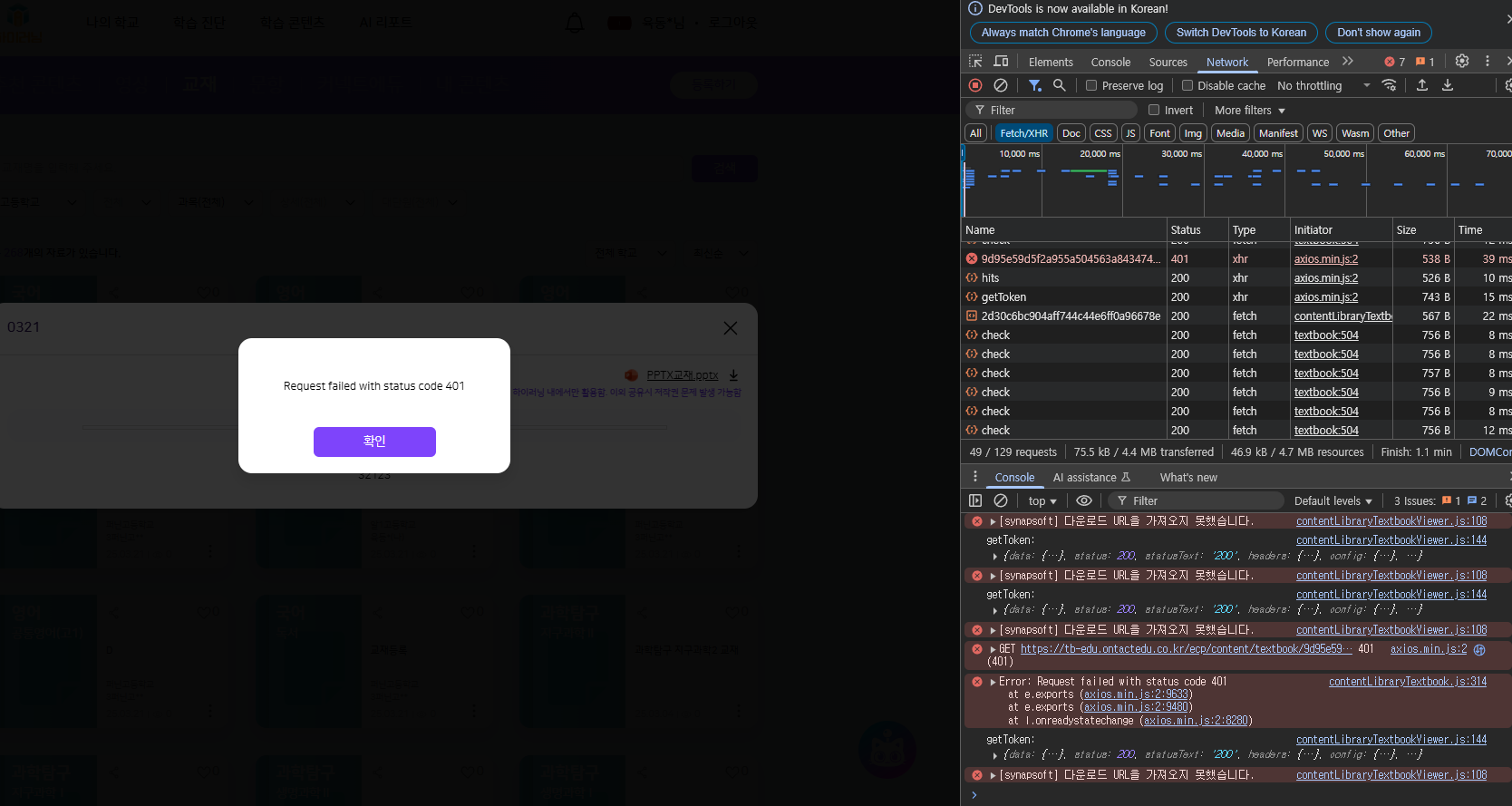
Task: Click Switch DevTools to Korean button
Action: coord(1241,33)
